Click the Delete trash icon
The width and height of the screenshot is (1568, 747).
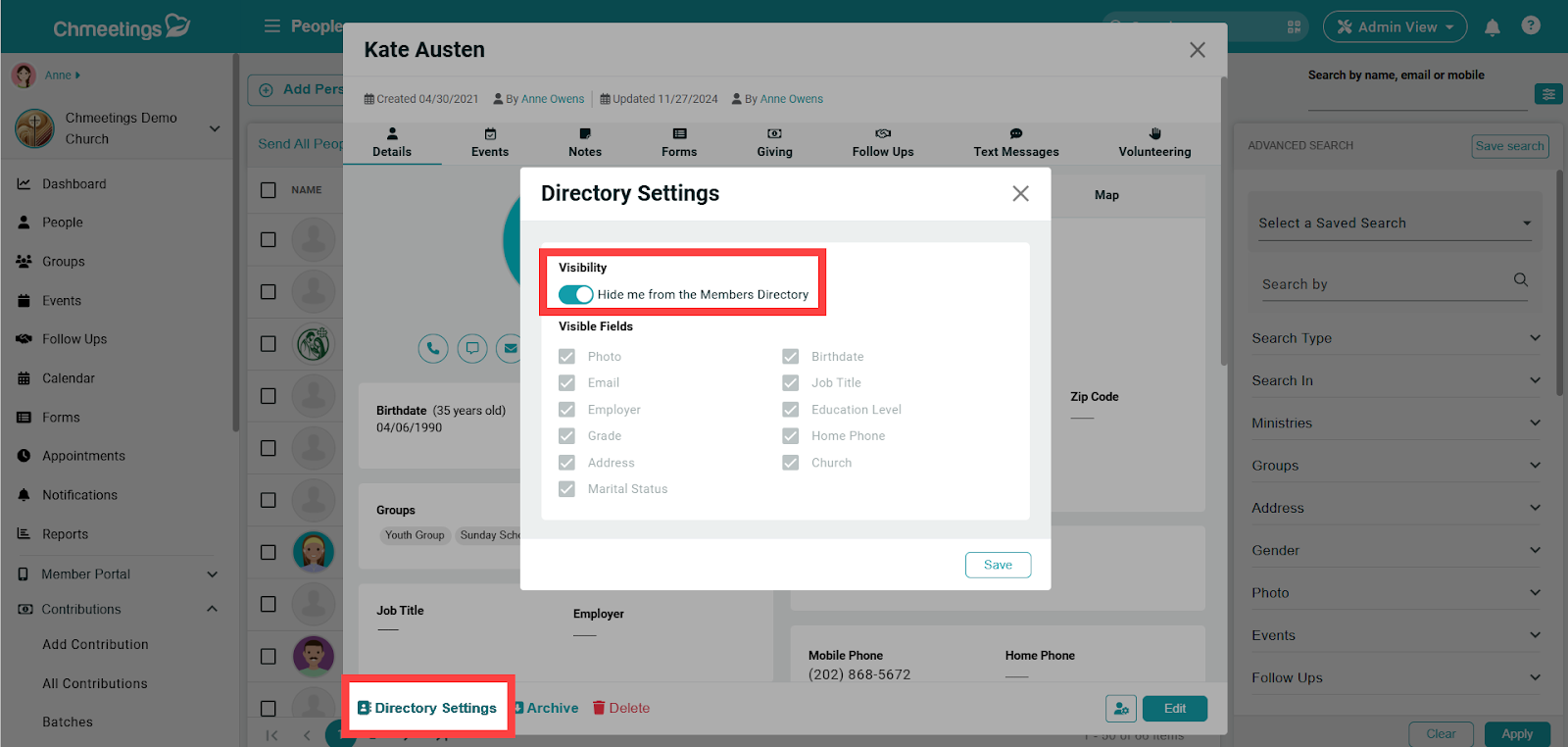tap(599, 708)
